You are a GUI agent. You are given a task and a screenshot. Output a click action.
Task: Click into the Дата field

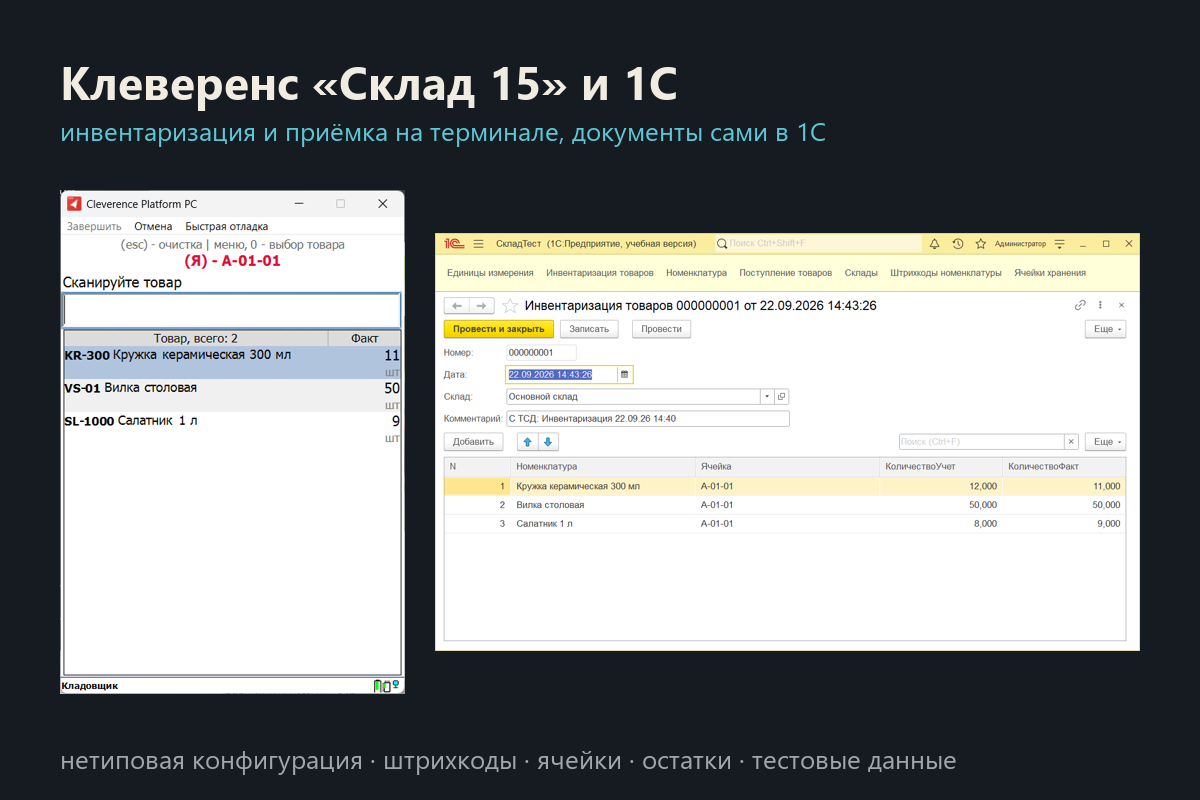562,375
